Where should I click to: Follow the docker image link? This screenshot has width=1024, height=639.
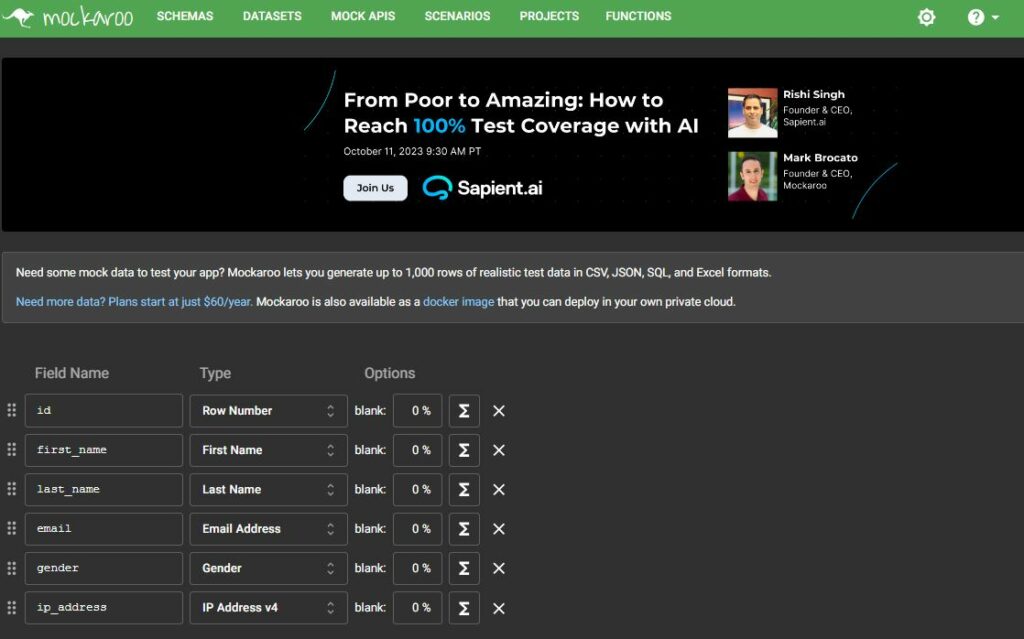(x=458, y=302)
